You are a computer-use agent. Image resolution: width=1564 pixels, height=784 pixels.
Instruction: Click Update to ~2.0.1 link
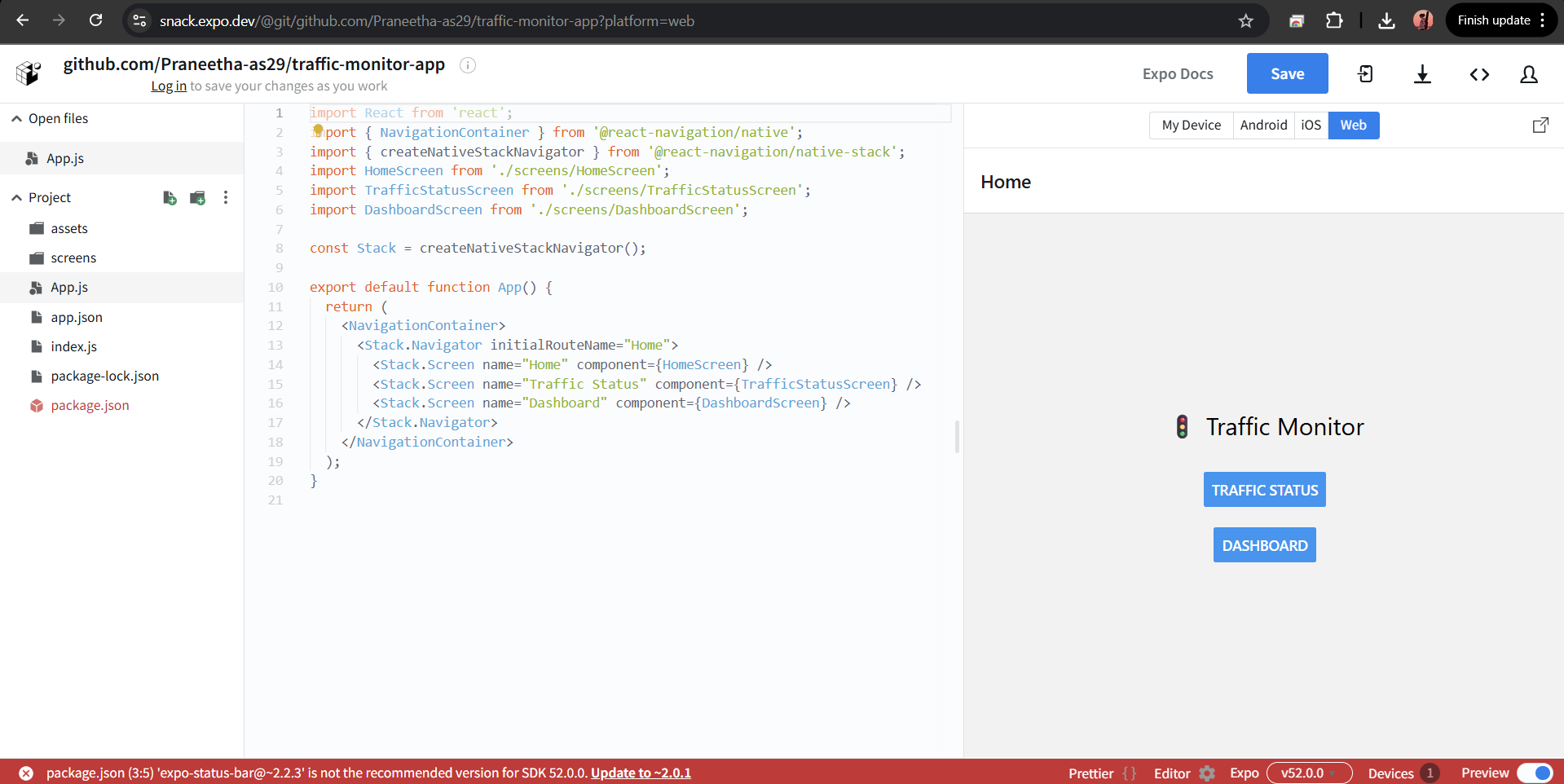641,773
